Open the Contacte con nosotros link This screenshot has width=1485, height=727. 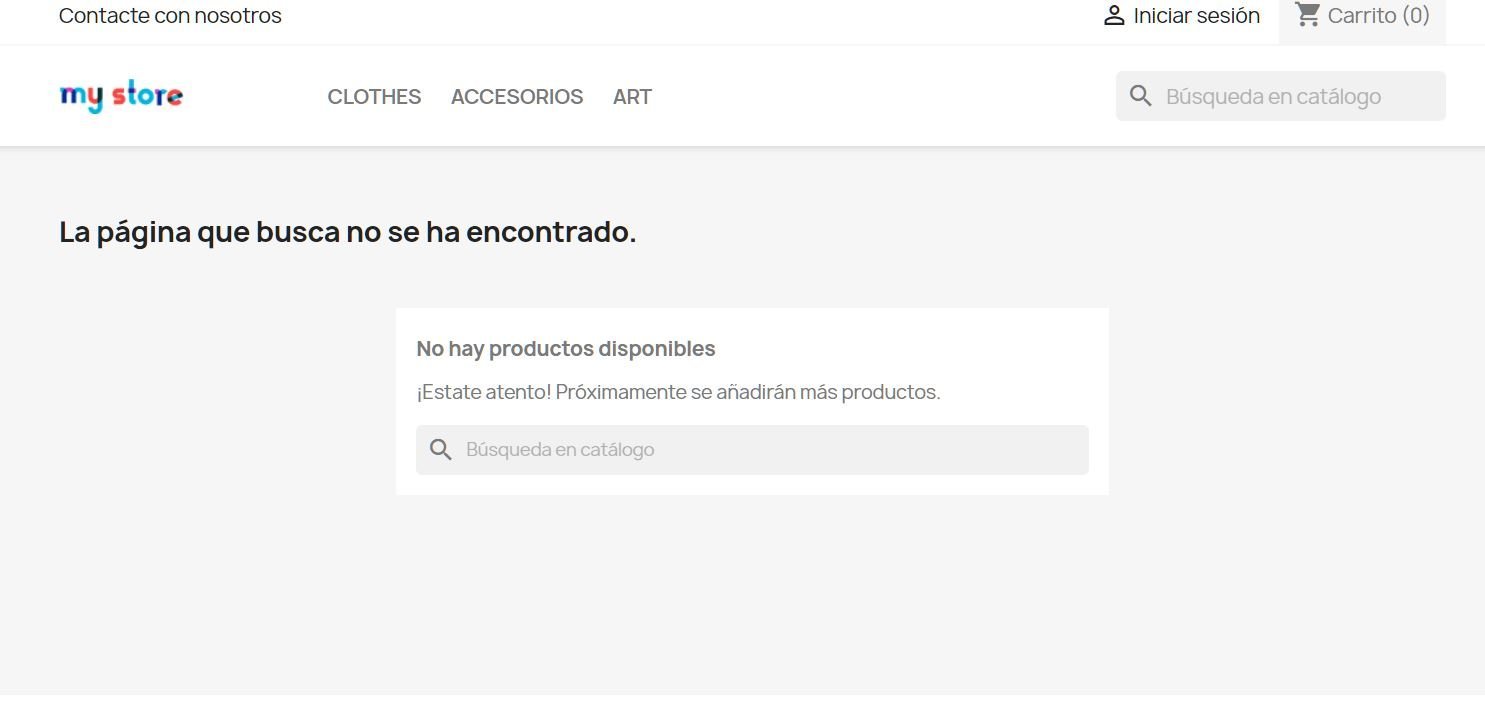[170, 16]
